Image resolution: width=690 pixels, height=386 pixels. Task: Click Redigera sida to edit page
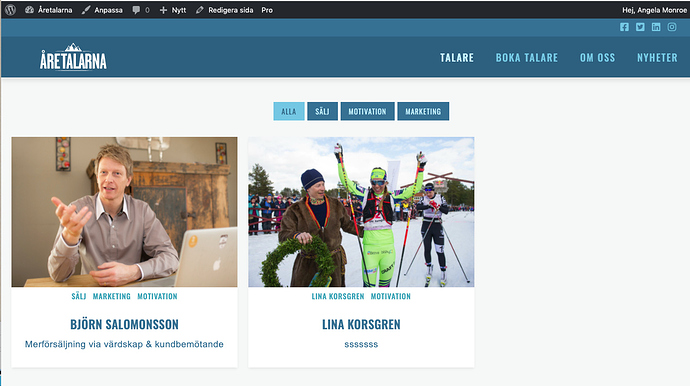click(x=224, y=10)
